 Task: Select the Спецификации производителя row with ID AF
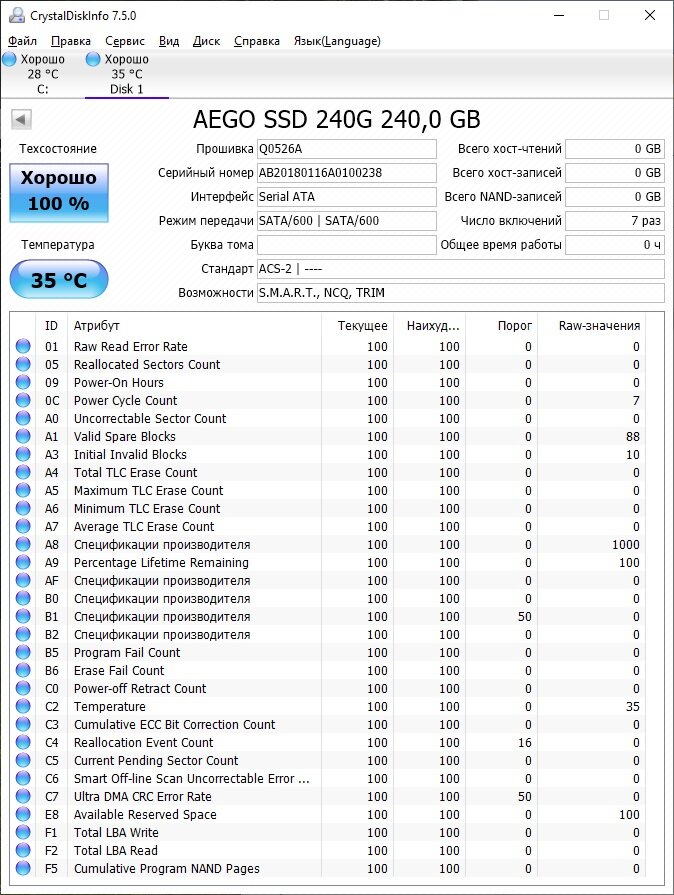[x=328, y=580]
